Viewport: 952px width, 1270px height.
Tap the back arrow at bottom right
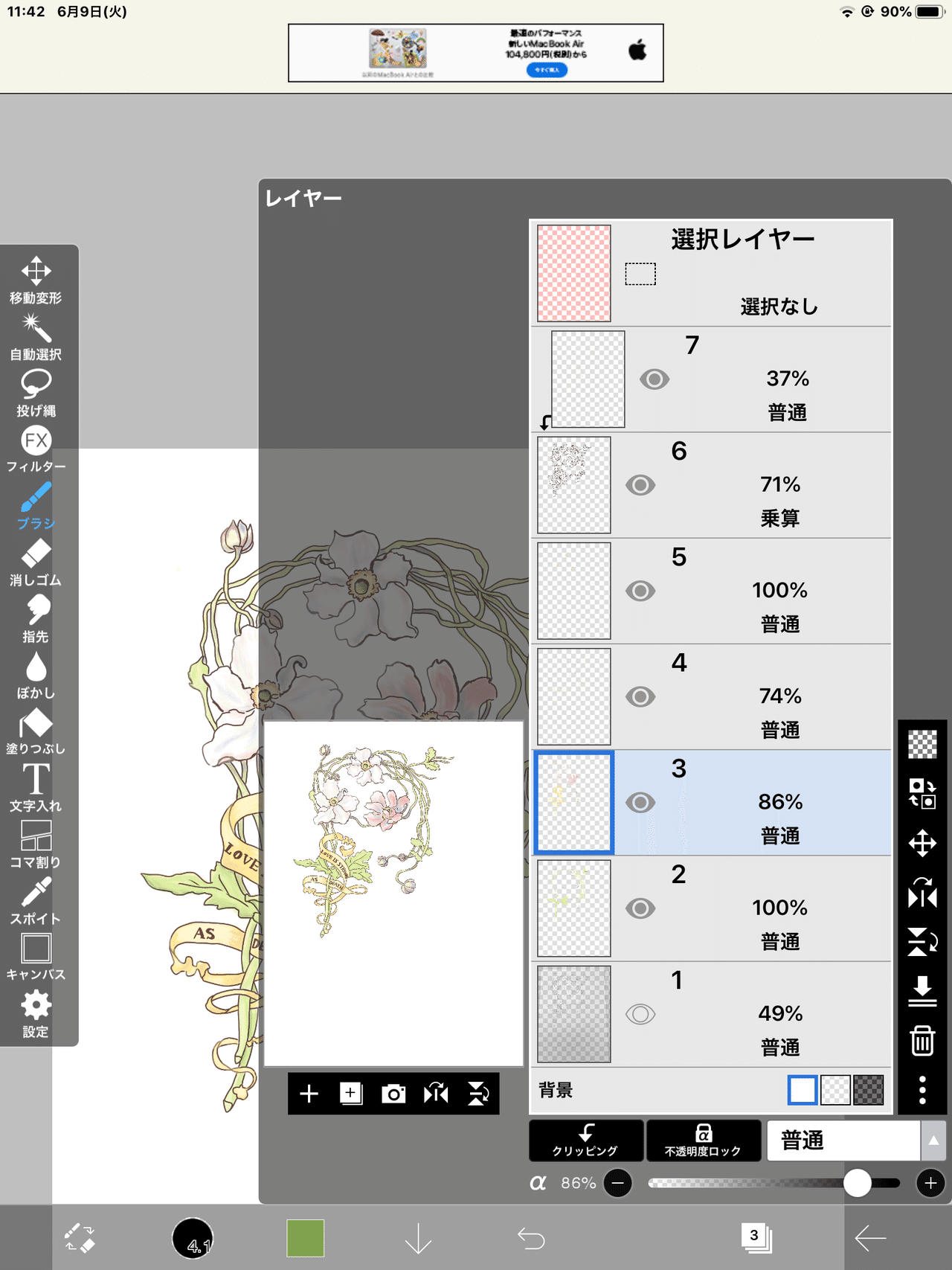click(x=870, y=1238)
